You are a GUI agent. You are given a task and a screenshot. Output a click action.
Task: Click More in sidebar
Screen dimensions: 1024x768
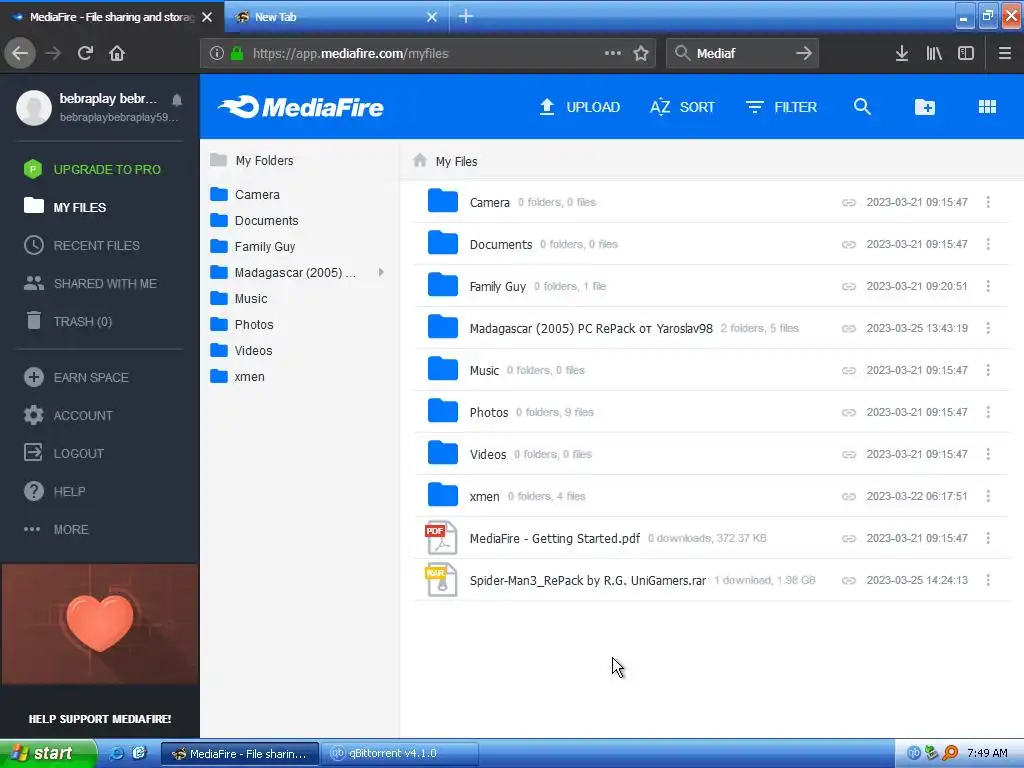(56, 530)
